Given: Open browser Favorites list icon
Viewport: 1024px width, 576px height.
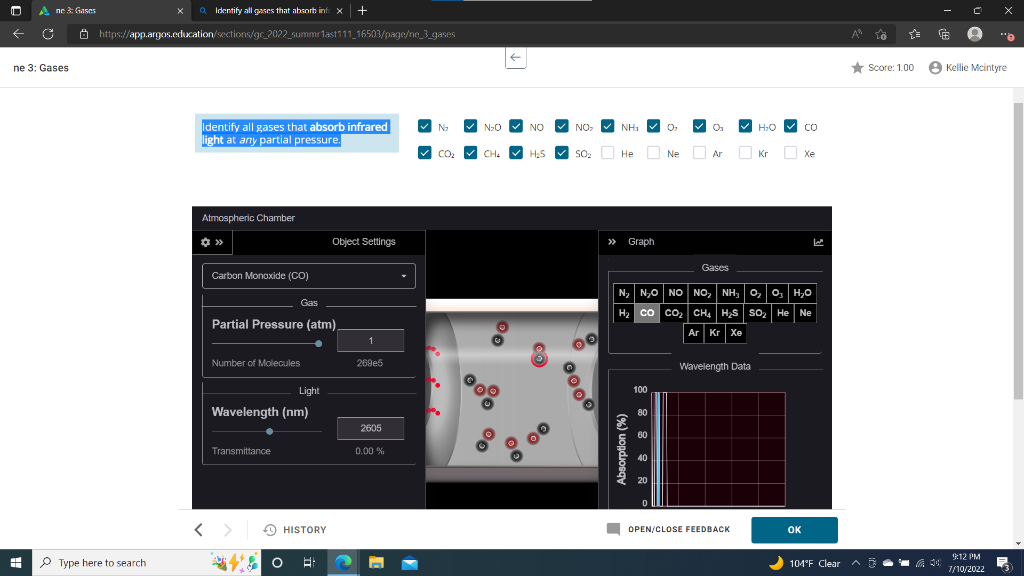Looking at the screenshot, I should [x=914, y=34].
